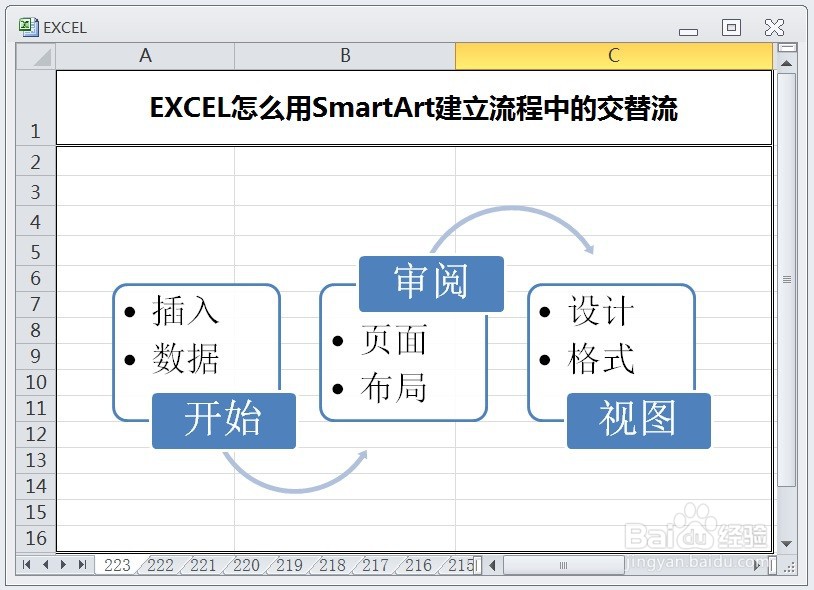
Task: Maximize the EXCEL window
Action: click(x=731, y=27)
